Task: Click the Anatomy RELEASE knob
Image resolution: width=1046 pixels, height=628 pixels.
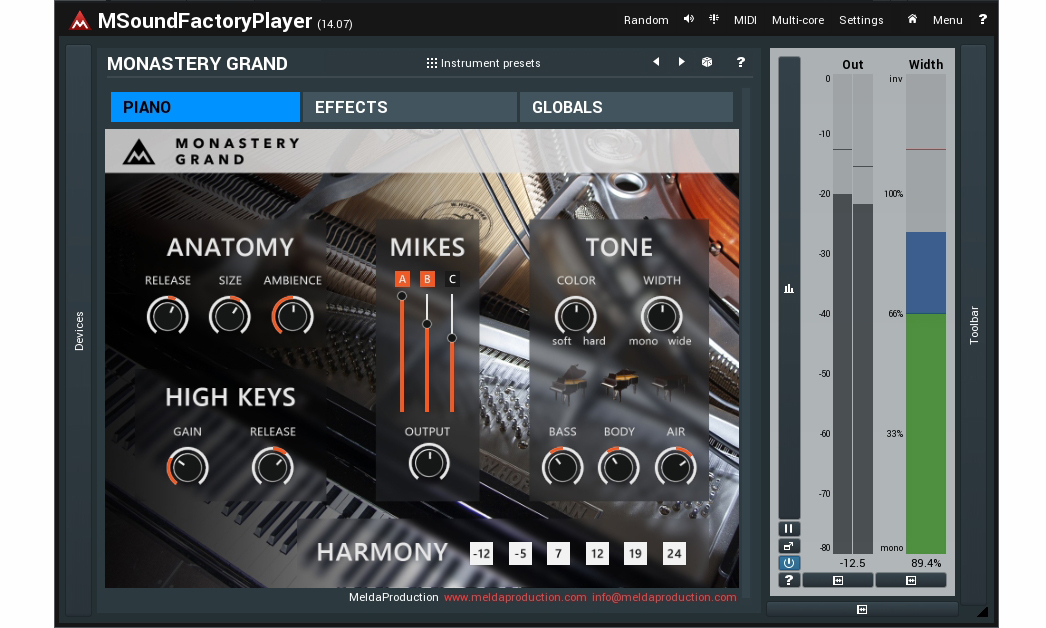Action: 167,315
